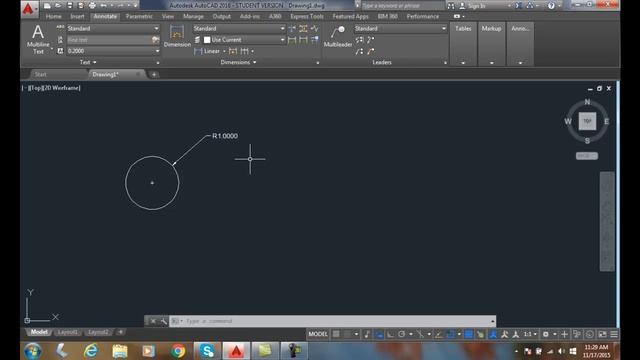Click the New drawing icon in Quick Access toolbar
The width and height of the screenshot is (640, 360).
pos(47,6)
